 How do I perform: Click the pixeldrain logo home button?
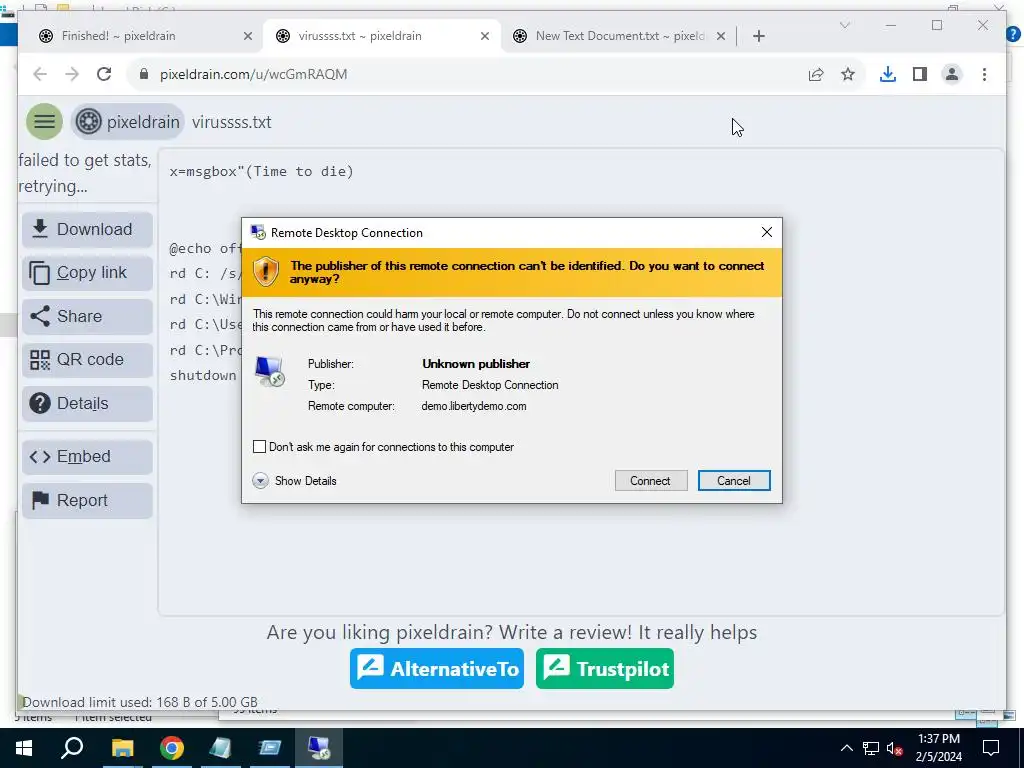pyautogui.click(x=128, y=121)
